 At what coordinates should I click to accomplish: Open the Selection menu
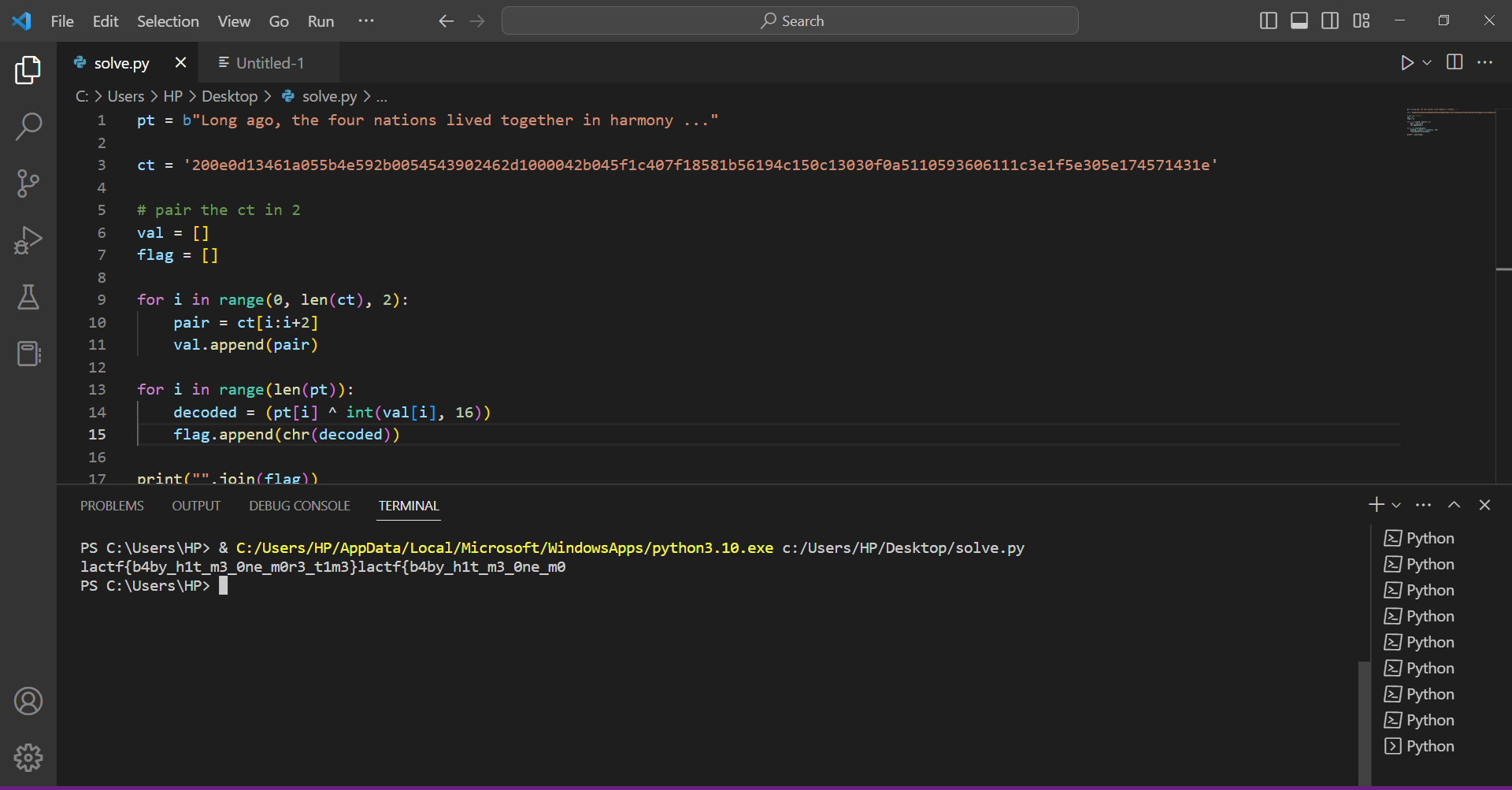pos(168,21)
